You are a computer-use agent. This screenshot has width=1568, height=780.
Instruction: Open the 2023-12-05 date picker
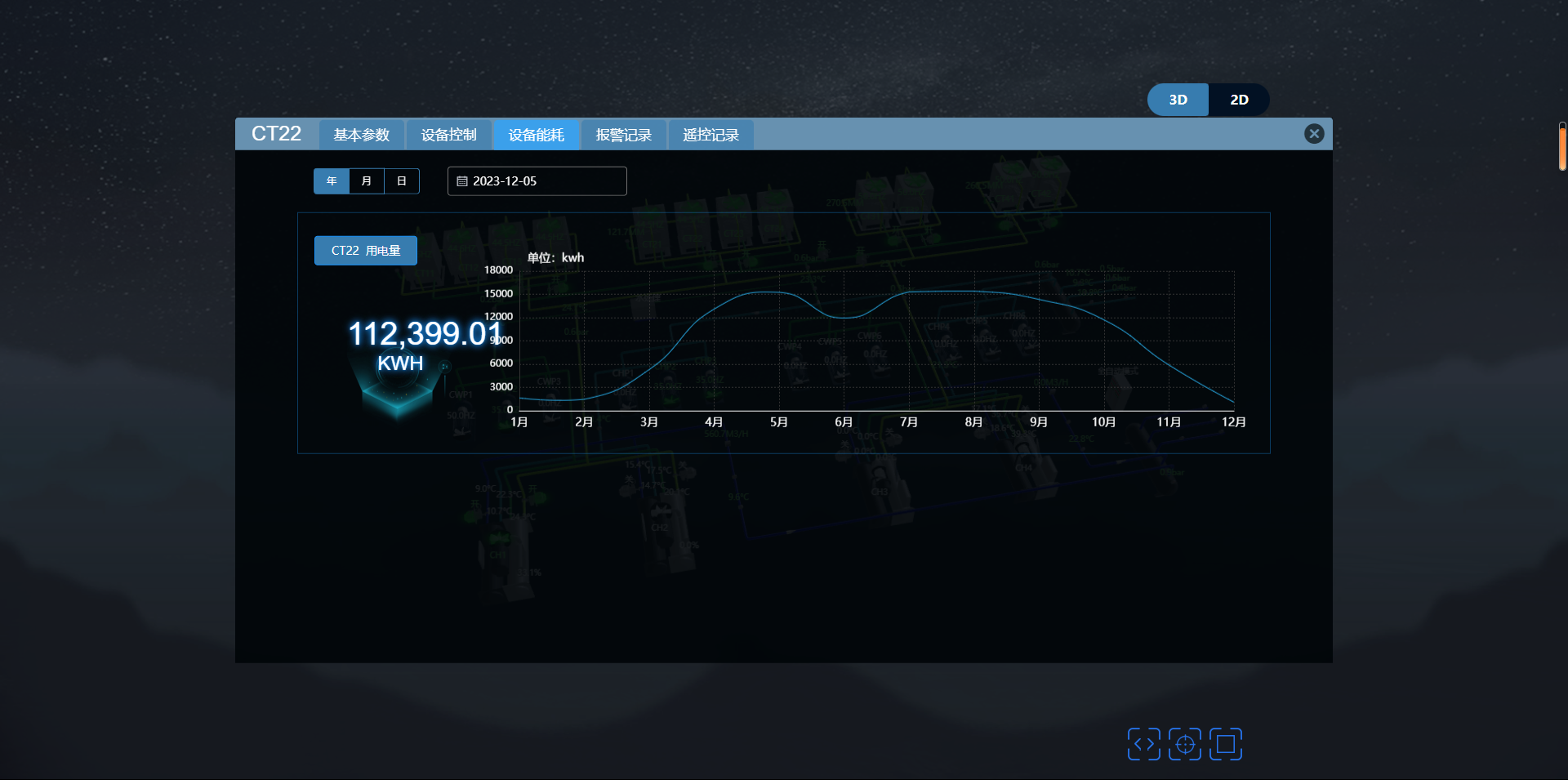click(537, 181)
